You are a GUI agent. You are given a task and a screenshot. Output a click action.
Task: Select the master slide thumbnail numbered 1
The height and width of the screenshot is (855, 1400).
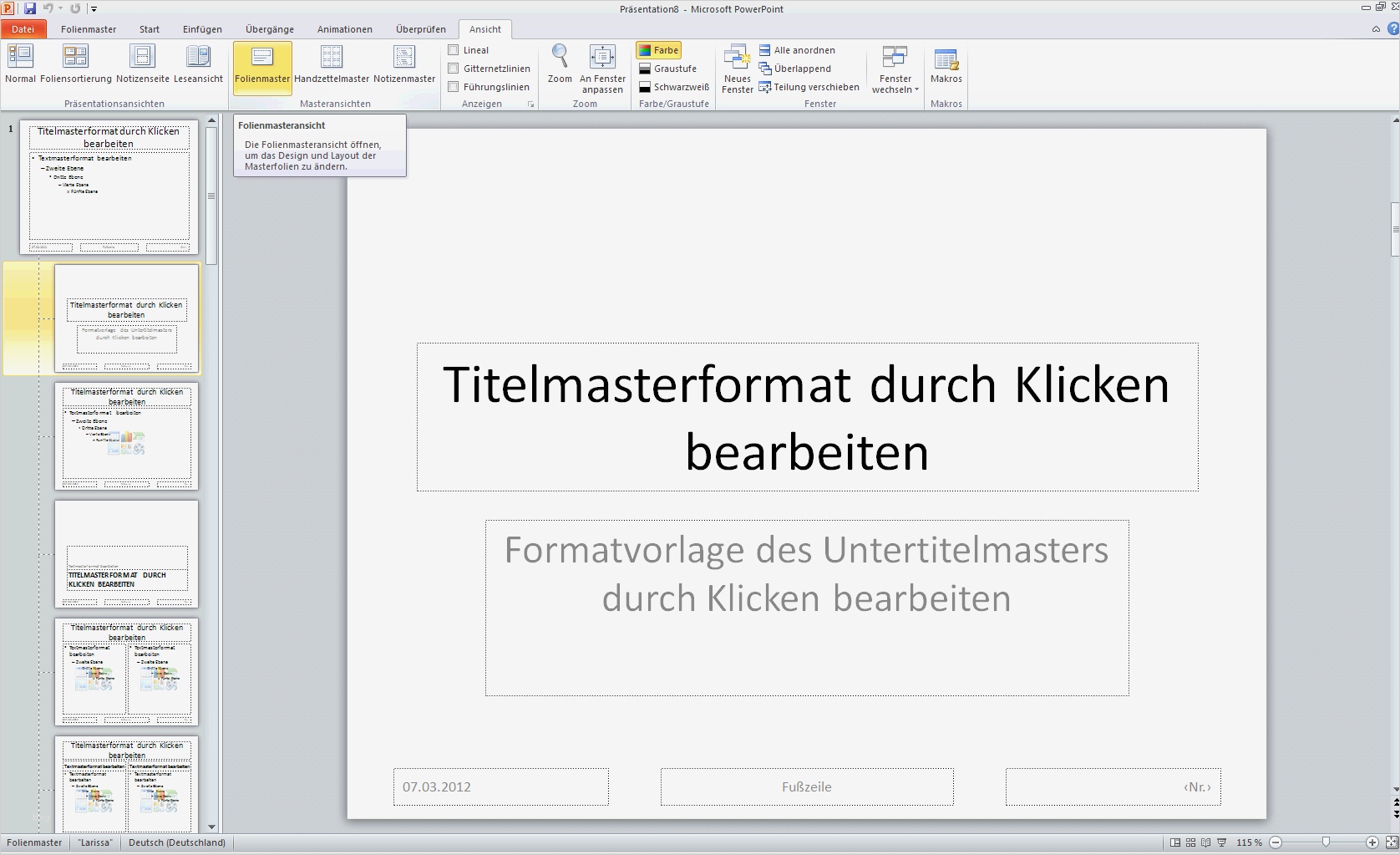point(109,187)
